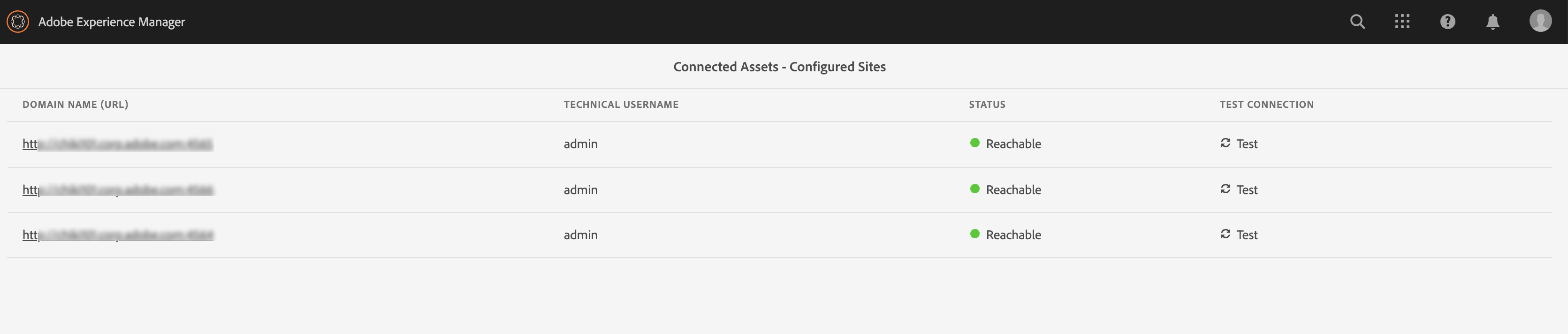Click the Domain Name (URL) column header

click(x=76, y=105)
